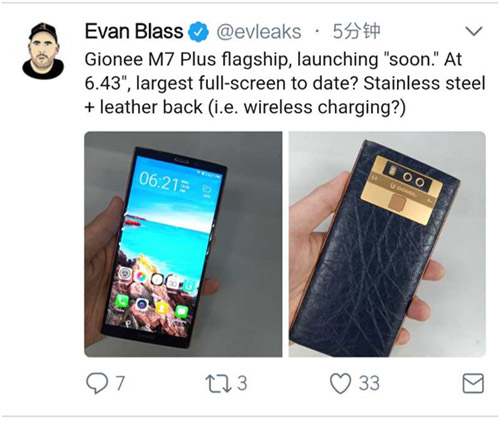Screen dimensions: 500x422
Task: Click the retweet count 3
Action: click(242, 383)
